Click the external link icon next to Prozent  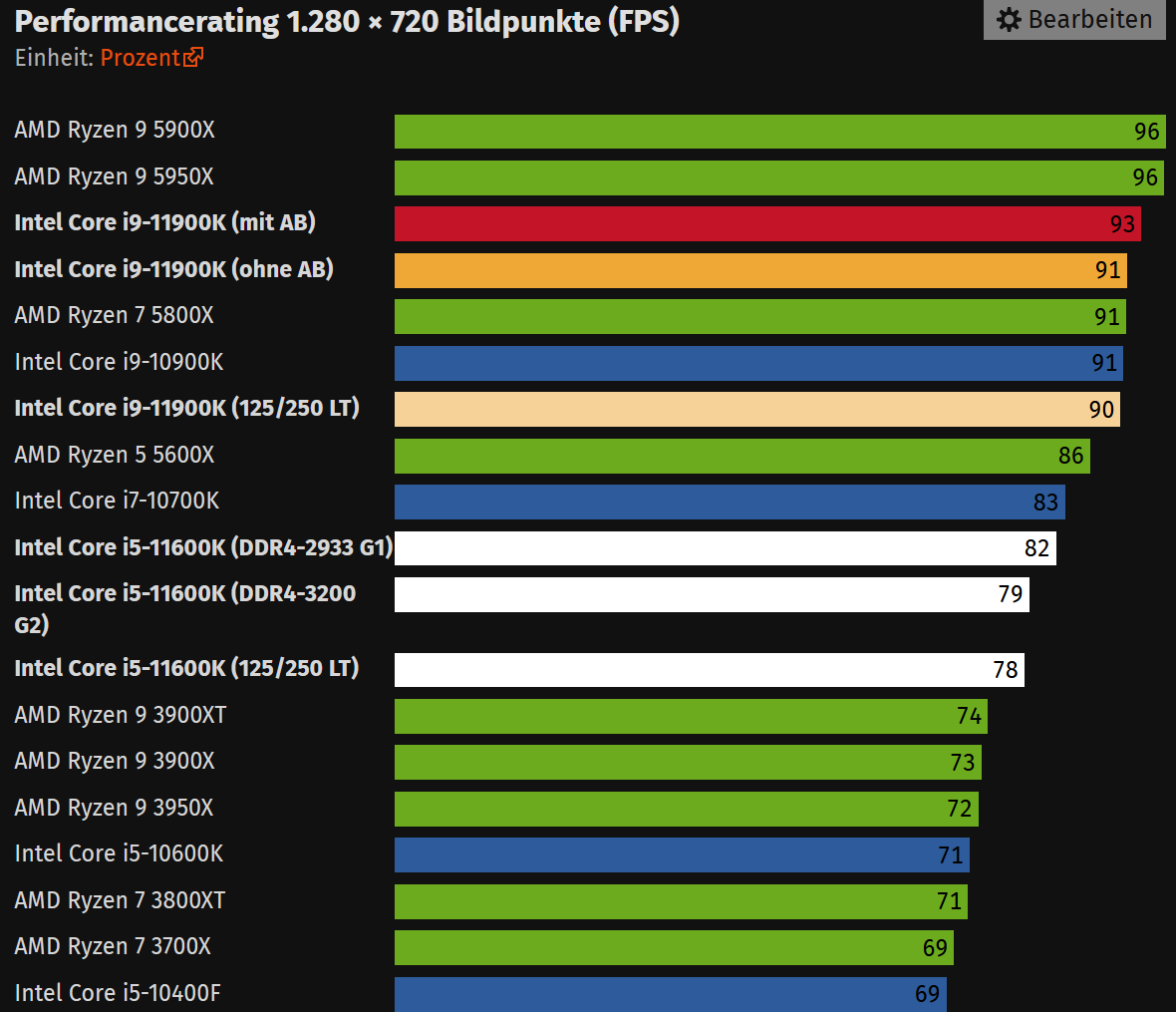pos(193,57)
